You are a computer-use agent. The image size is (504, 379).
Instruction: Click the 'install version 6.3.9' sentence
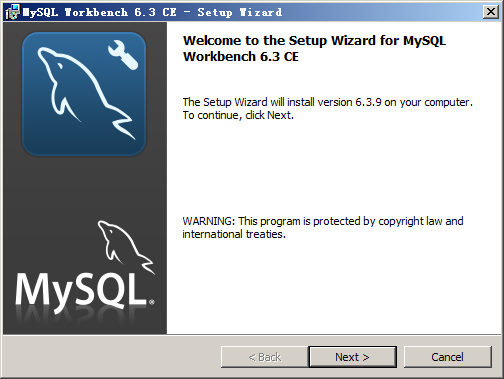click(x=328, y=102)
